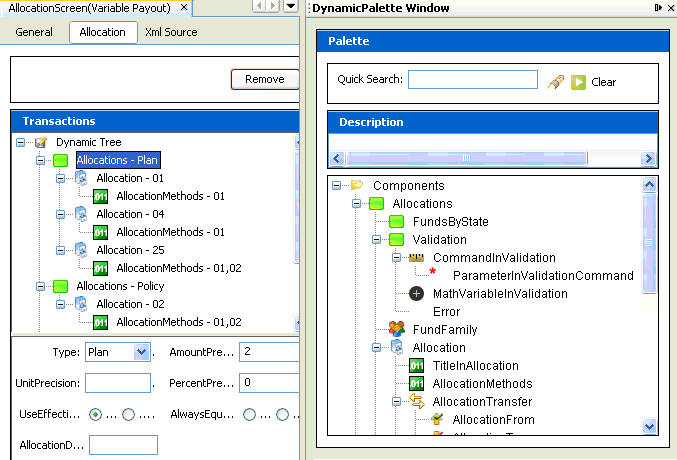Collapse the Dynamic Tree root node

20,143
